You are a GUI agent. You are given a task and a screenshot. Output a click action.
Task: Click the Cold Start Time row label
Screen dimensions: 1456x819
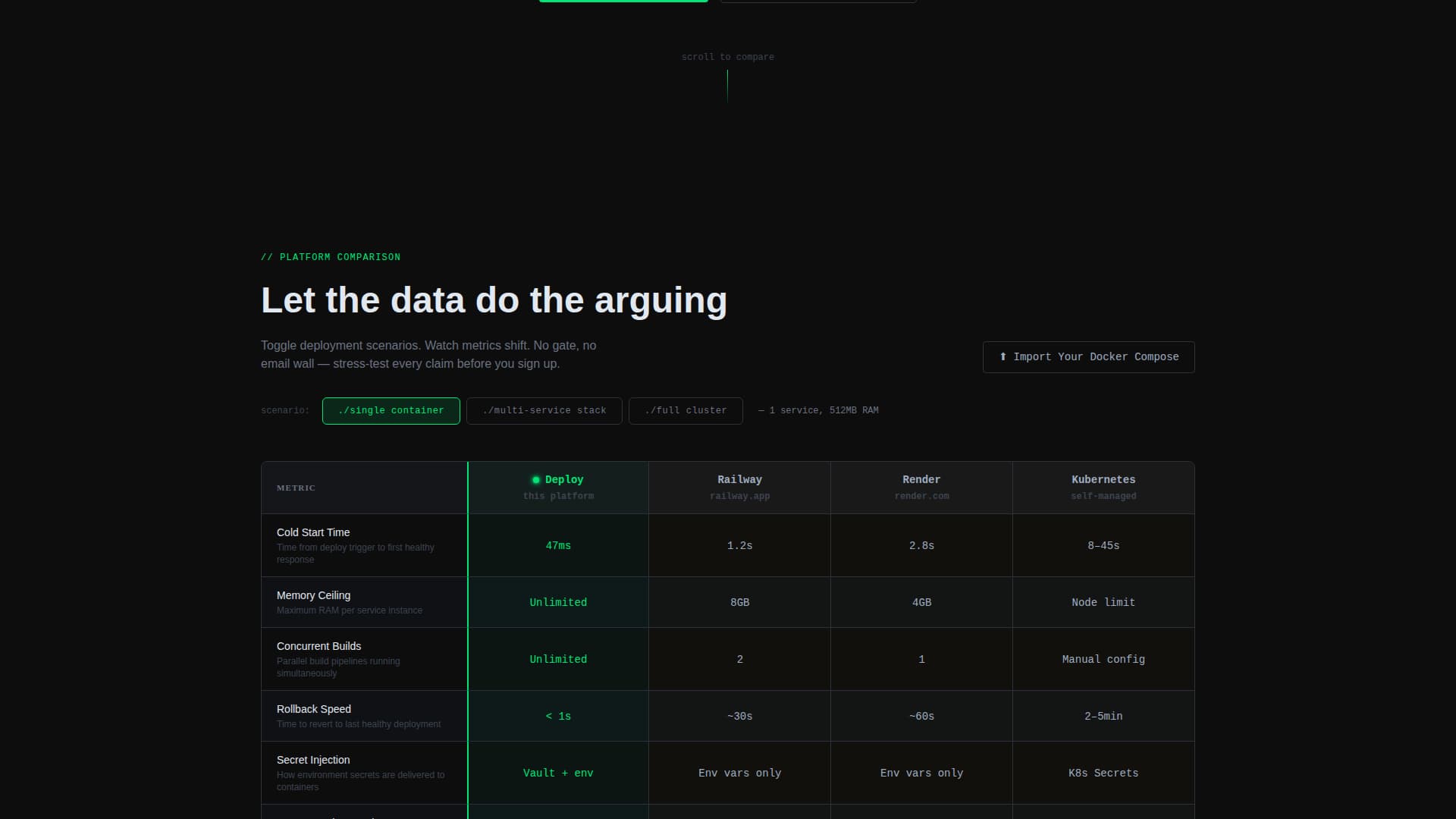coord(313,532)
